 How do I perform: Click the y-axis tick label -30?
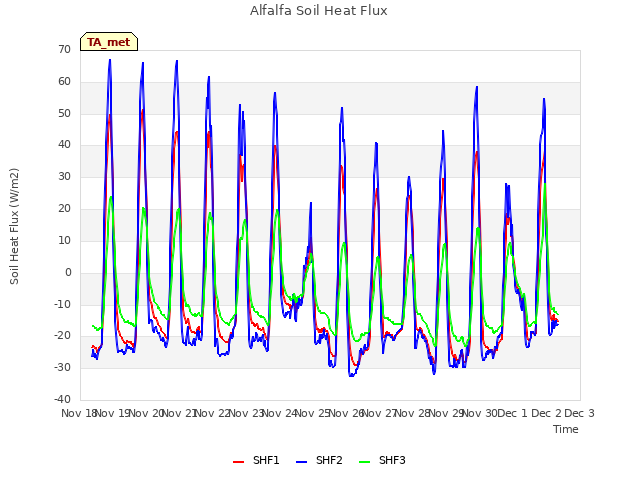tap(62, 367)
